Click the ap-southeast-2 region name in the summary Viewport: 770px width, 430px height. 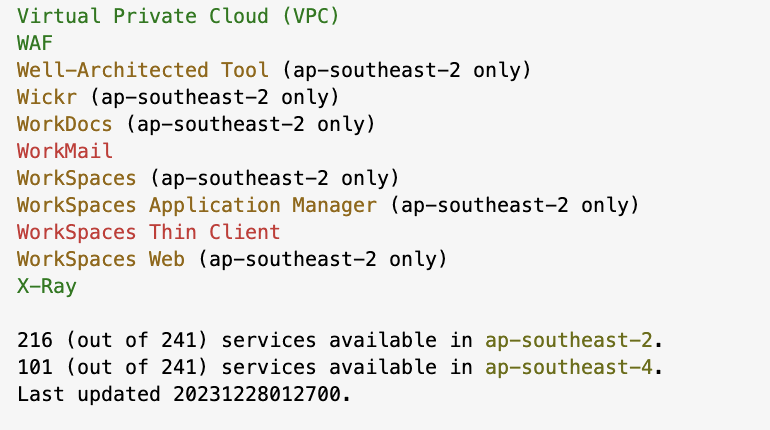point(569,340)
